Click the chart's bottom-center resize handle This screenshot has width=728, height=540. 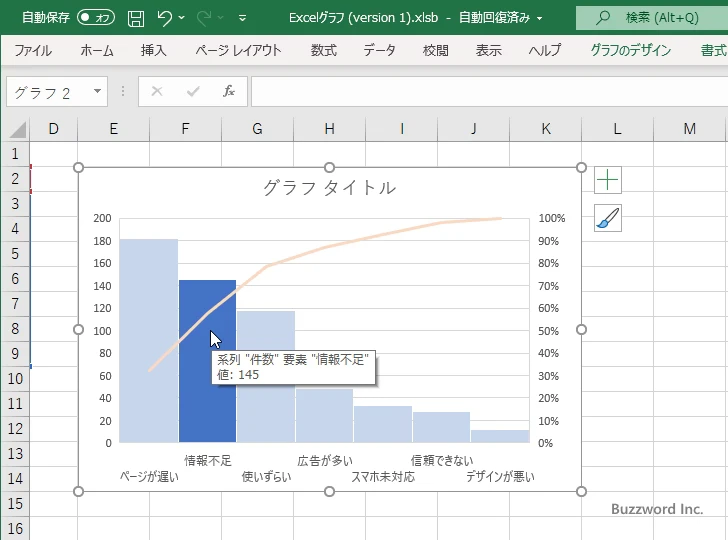point(329,491)
